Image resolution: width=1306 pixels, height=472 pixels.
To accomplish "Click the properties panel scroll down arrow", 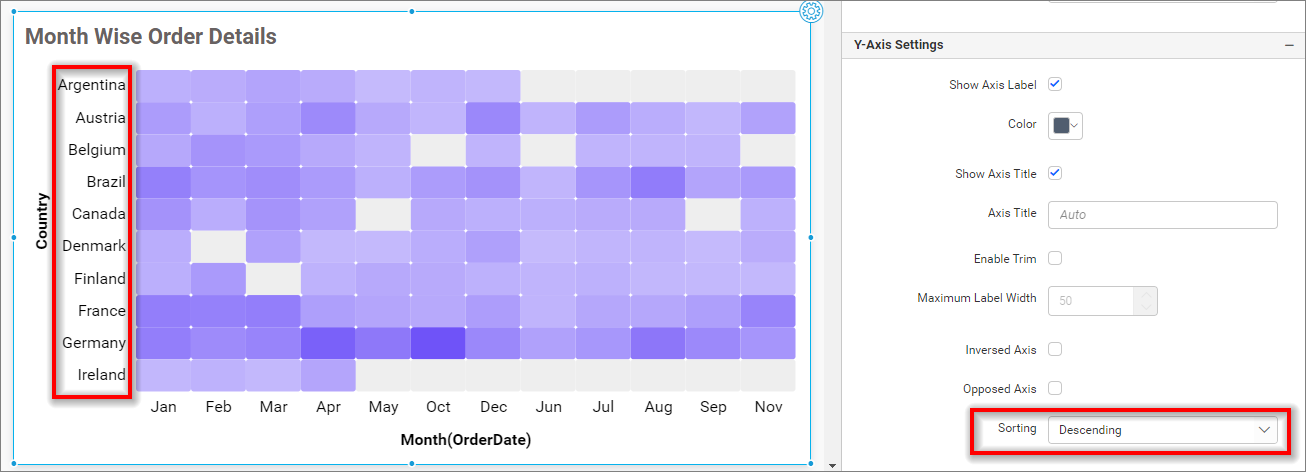I will click(x=832, y=465).
